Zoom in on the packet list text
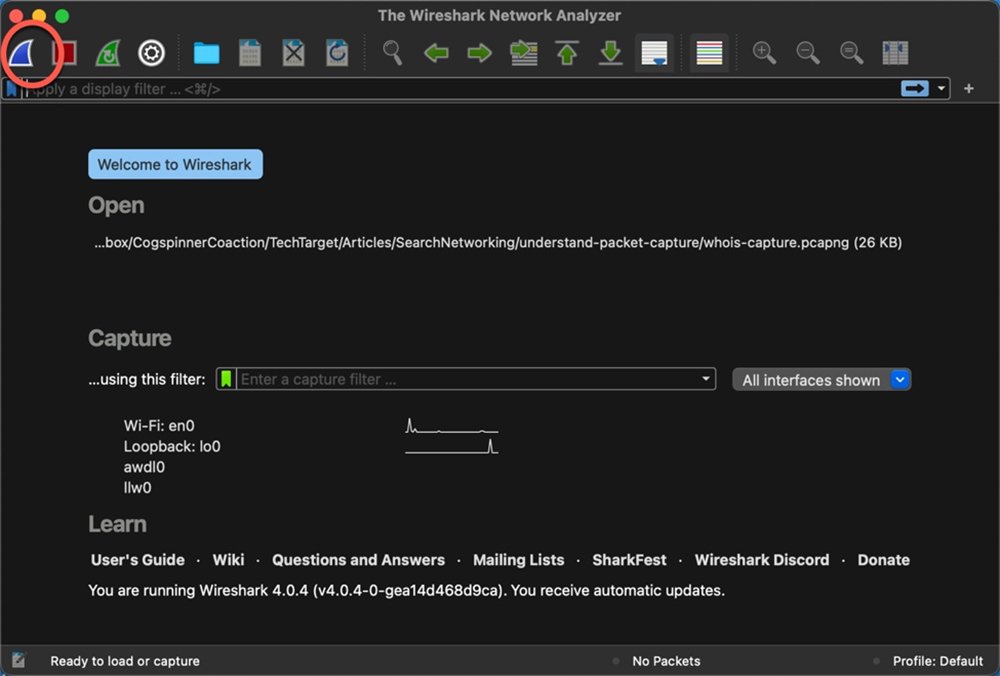1000x676 pixels. point(764,53)
